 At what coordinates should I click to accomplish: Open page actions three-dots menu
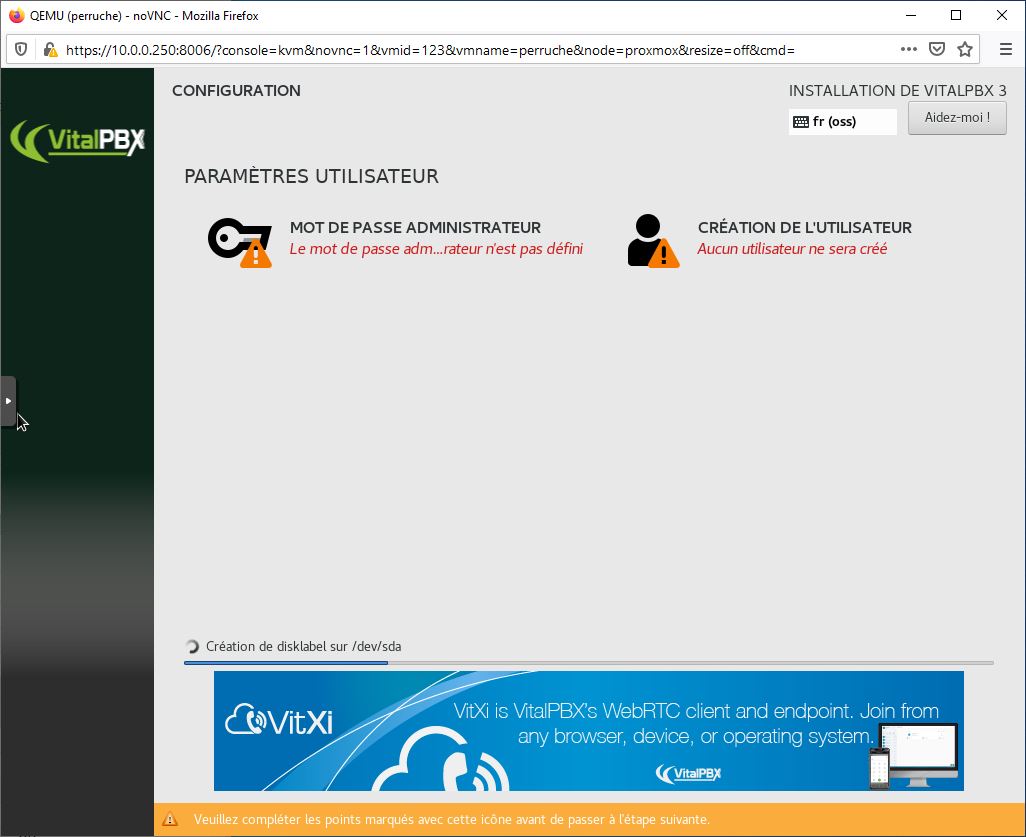(x=908, y=49)
